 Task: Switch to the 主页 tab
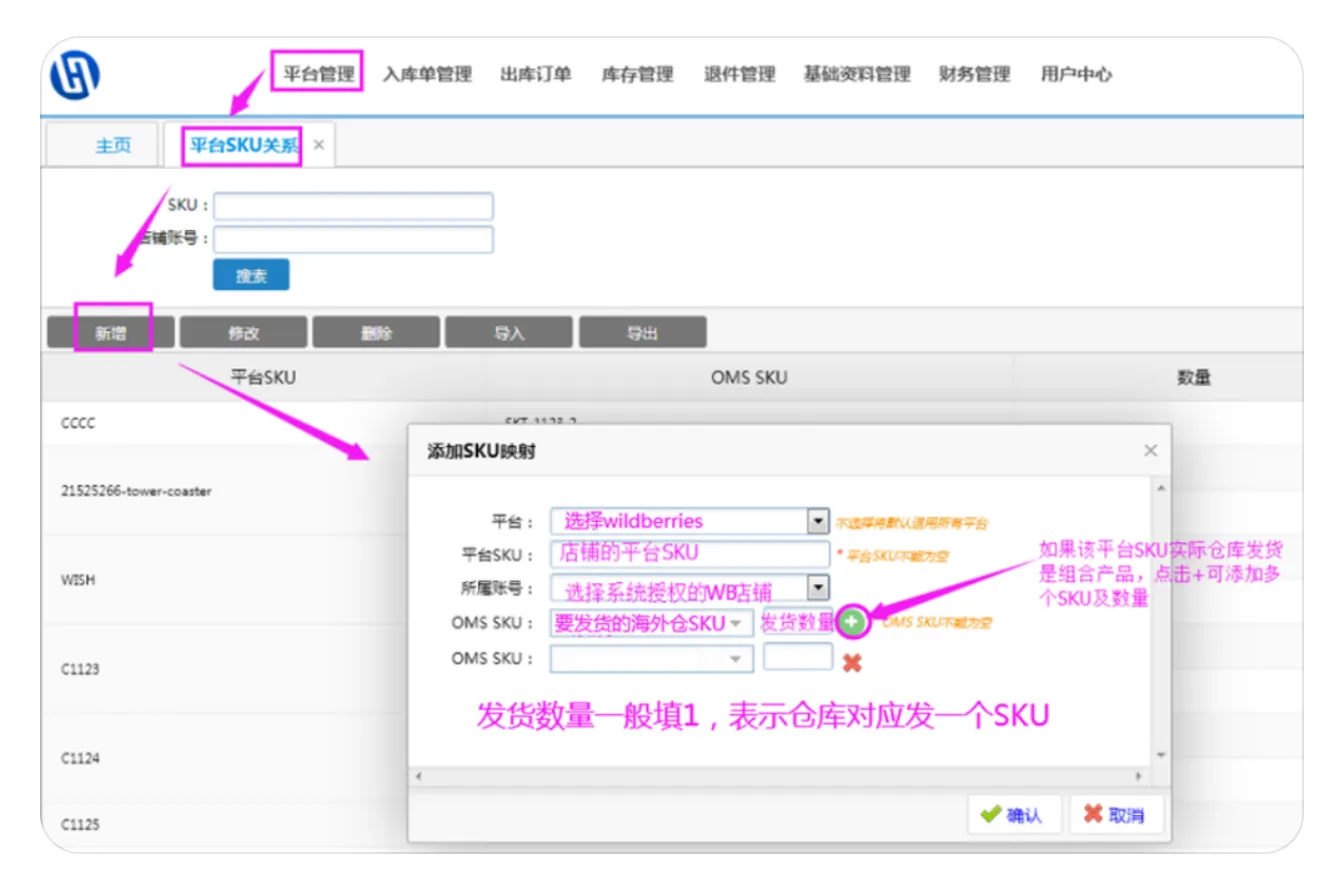[113, 145]
